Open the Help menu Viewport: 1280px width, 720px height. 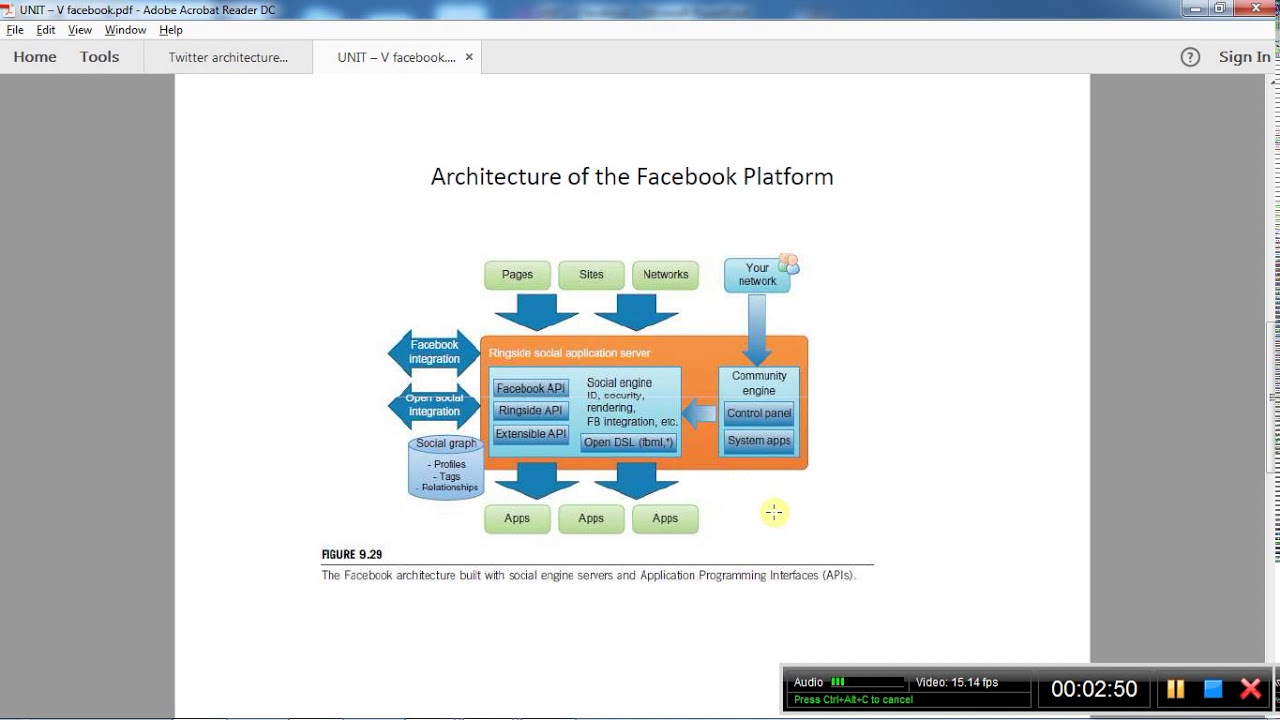point(171,30)
